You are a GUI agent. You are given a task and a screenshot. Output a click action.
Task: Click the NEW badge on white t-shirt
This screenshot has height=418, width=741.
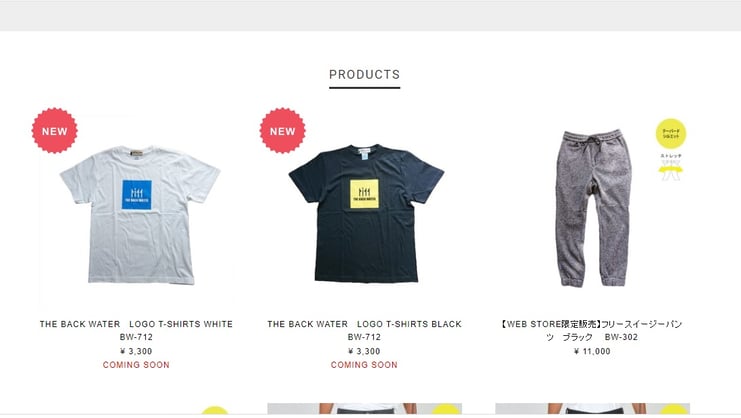pyautogui.click(x=54, y=131)
